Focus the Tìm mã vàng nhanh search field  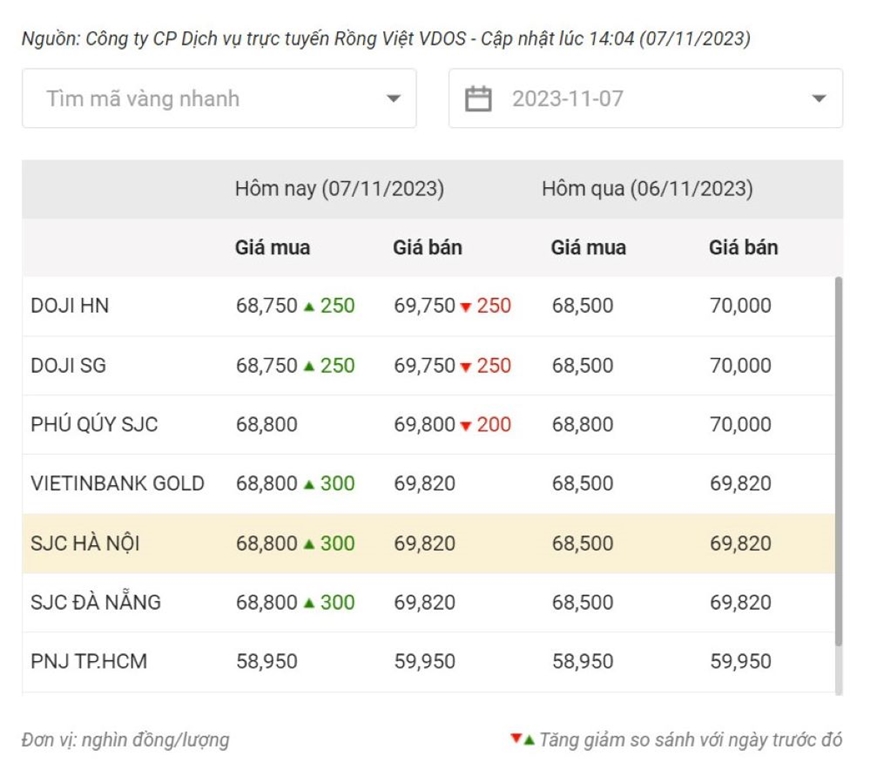point(219,99)
